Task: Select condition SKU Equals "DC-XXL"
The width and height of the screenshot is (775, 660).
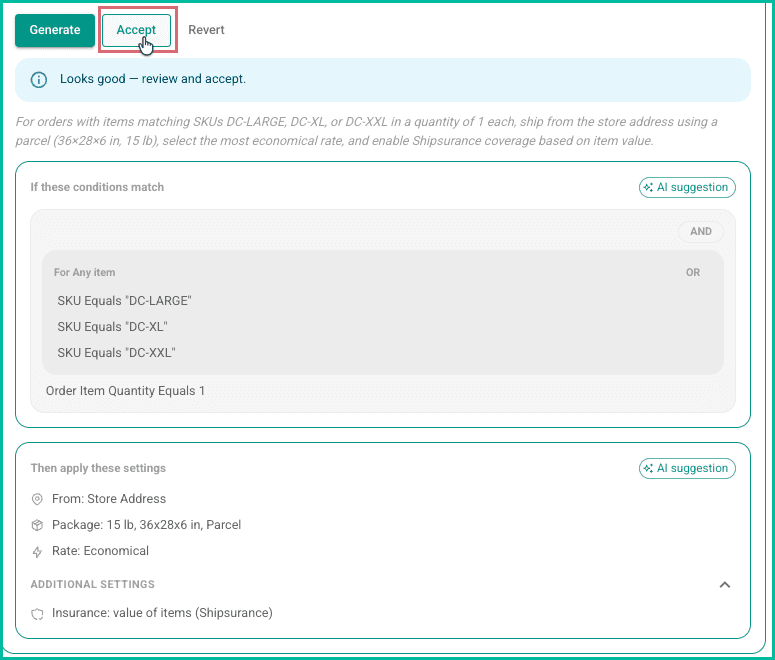Action: tap(116, 353)
